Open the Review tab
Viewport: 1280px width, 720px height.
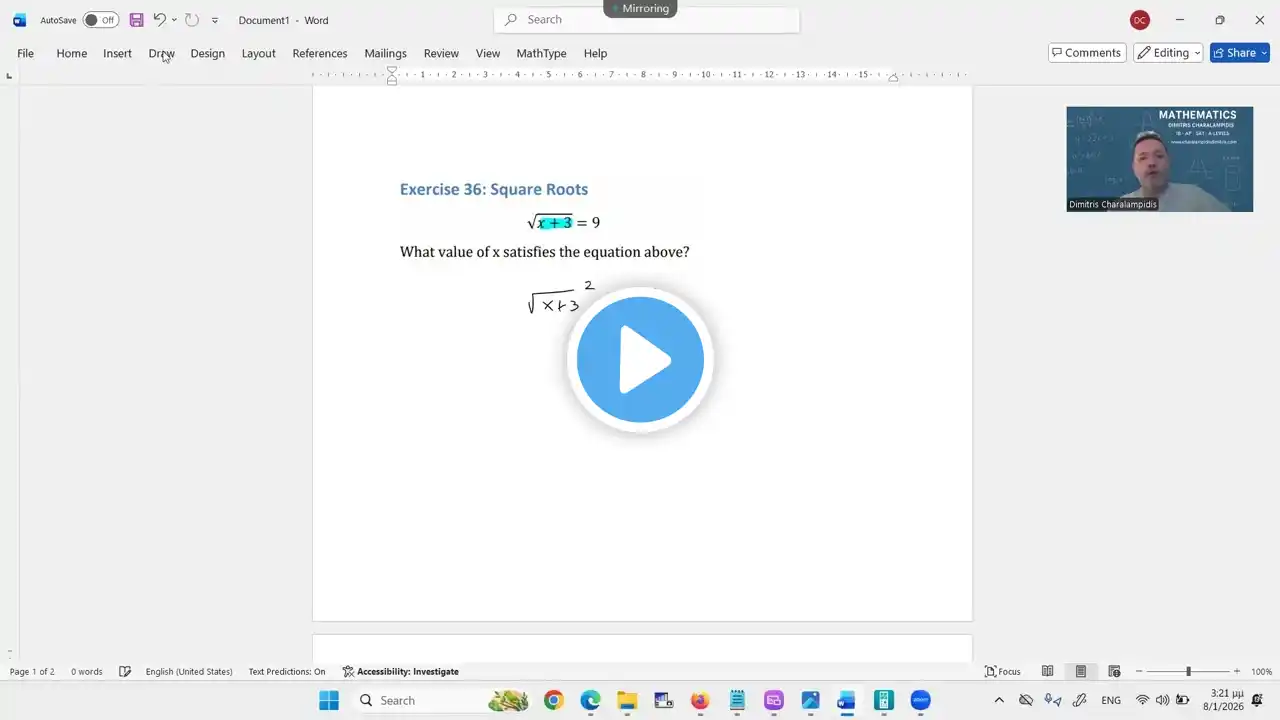point(441,53)
